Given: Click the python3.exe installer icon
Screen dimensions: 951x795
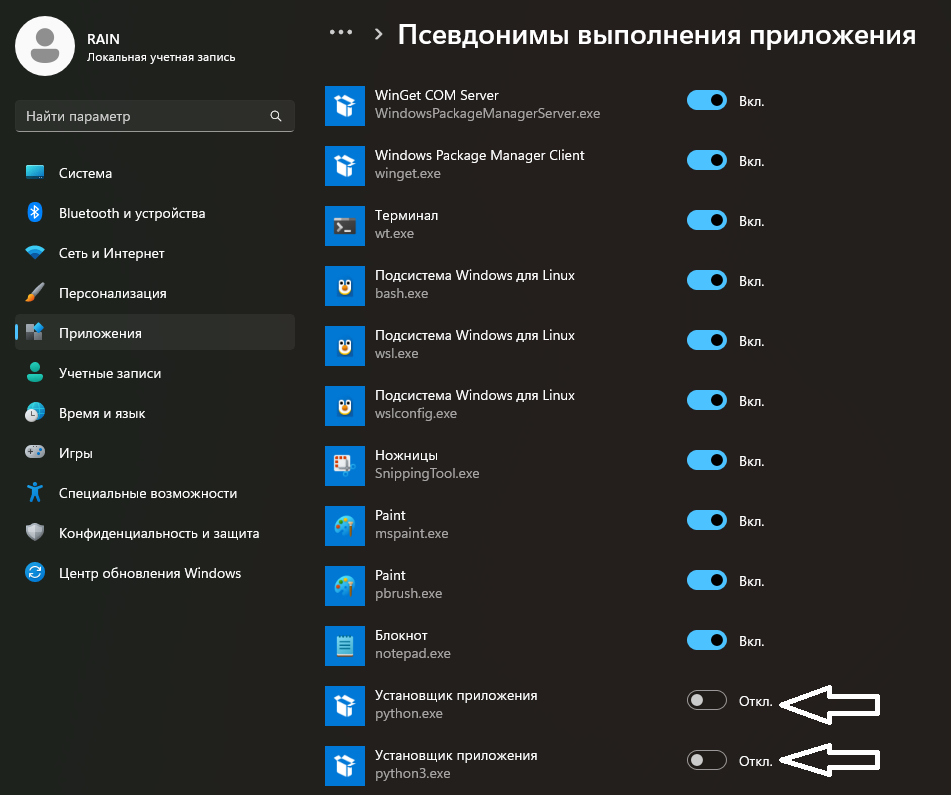Looking at the screenshot, I should pos(344,766).
